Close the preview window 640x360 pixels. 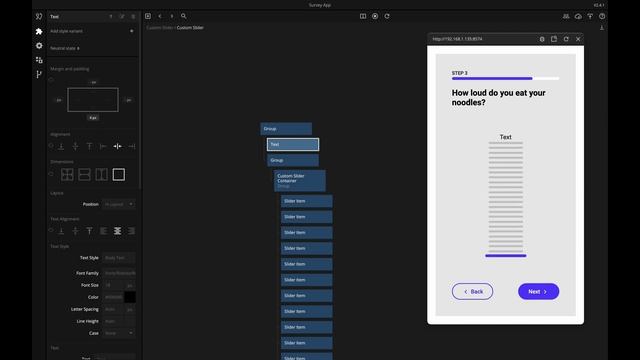(578, 39)
